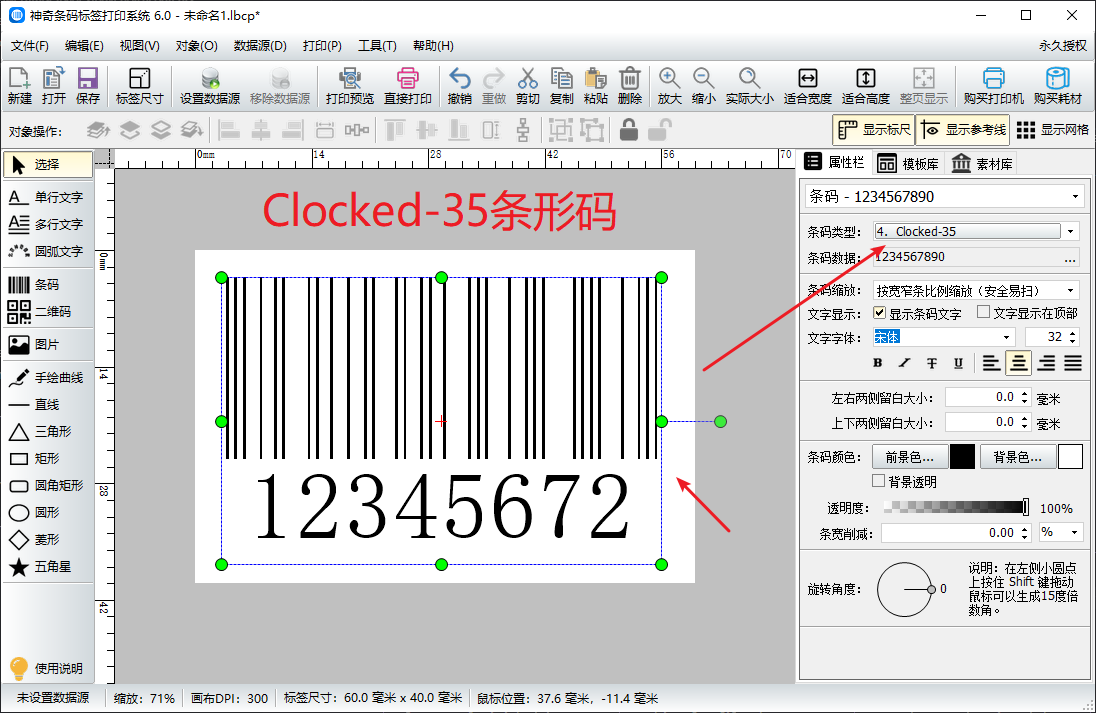Click the 选择 selection tool button
The image size is (1096, 713).
[48, 164]
